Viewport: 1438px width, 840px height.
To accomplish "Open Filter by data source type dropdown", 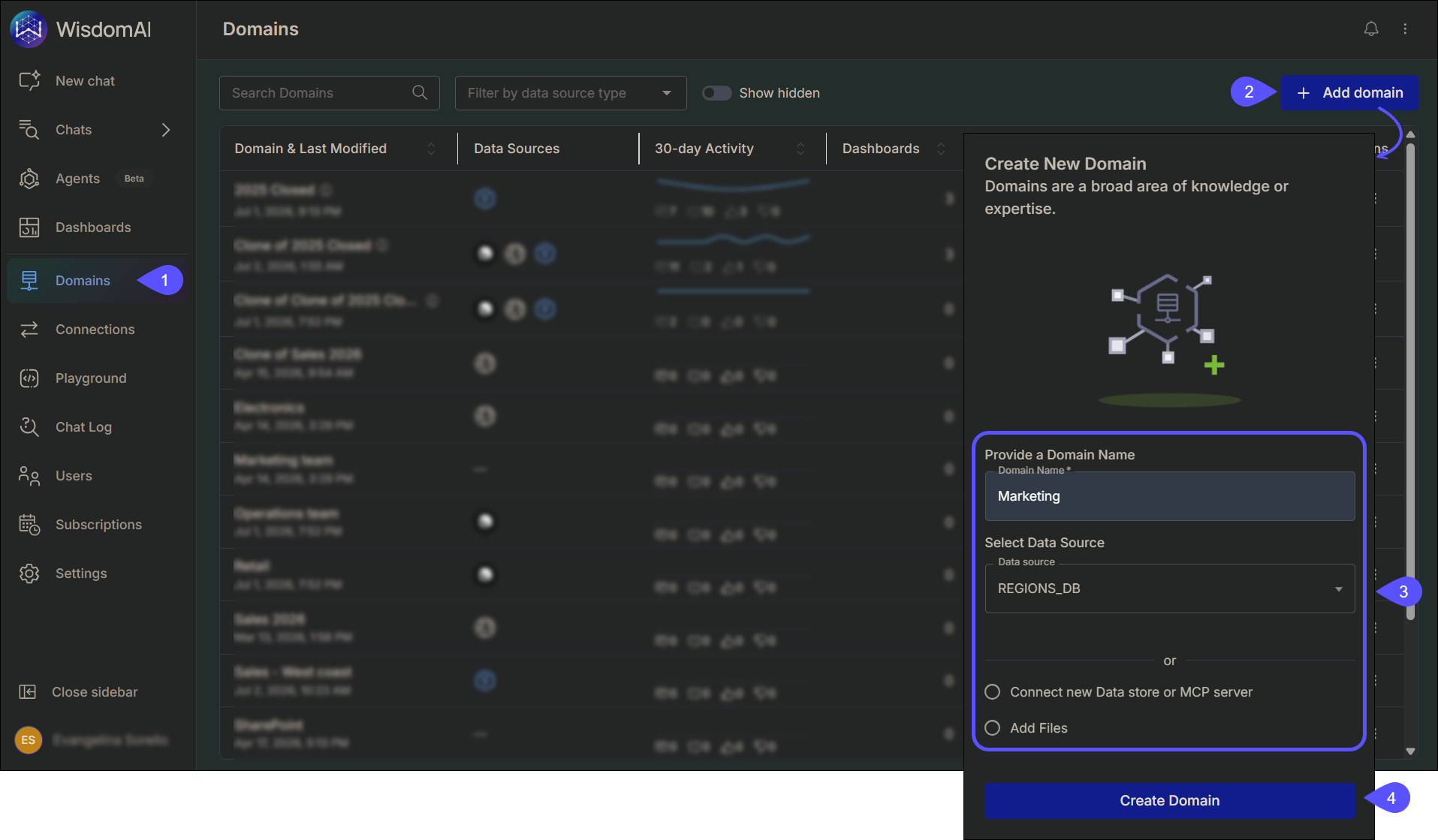I will click(571, 92).
